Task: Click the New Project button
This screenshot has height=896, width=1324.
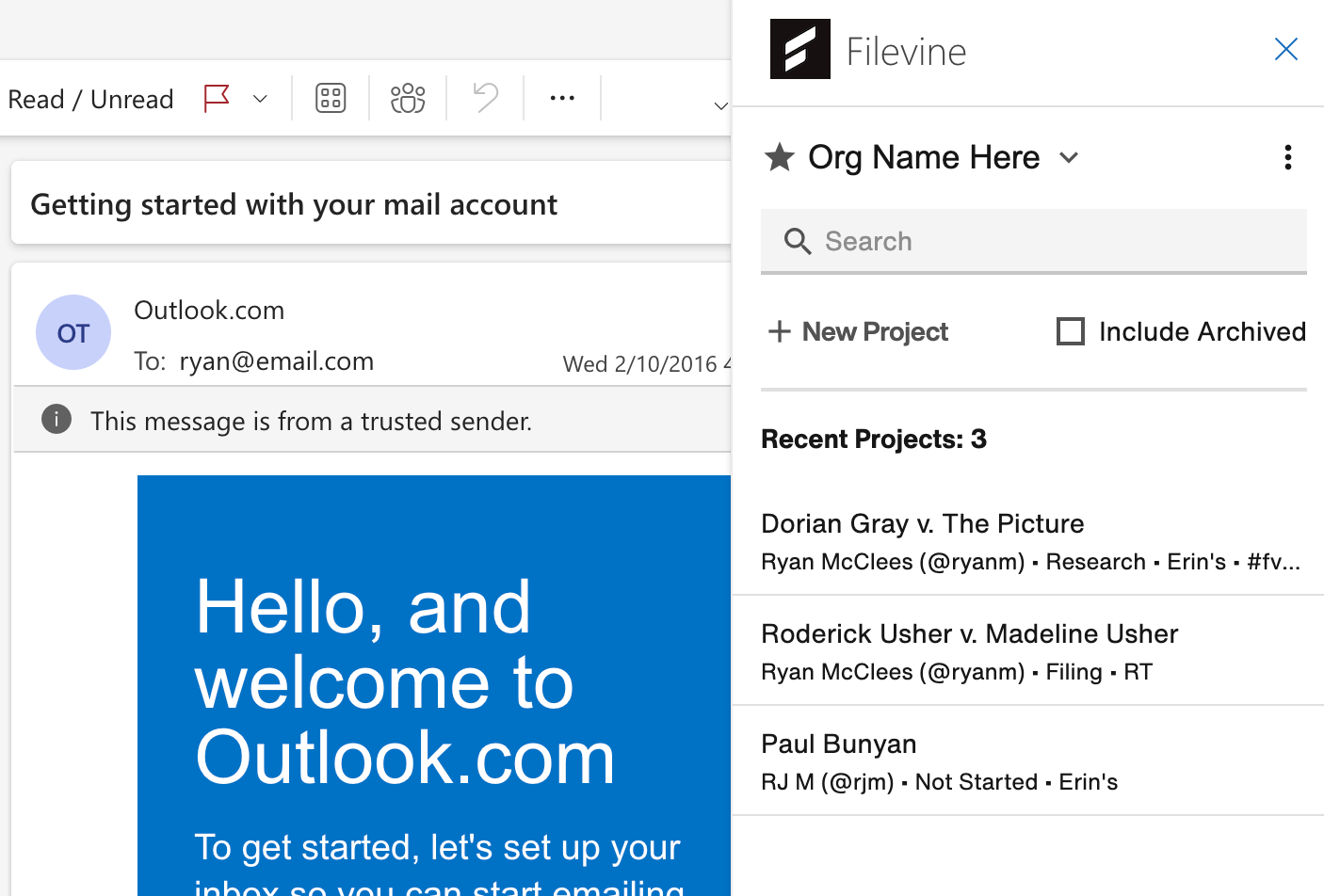Action: click(x=858, y=331)
